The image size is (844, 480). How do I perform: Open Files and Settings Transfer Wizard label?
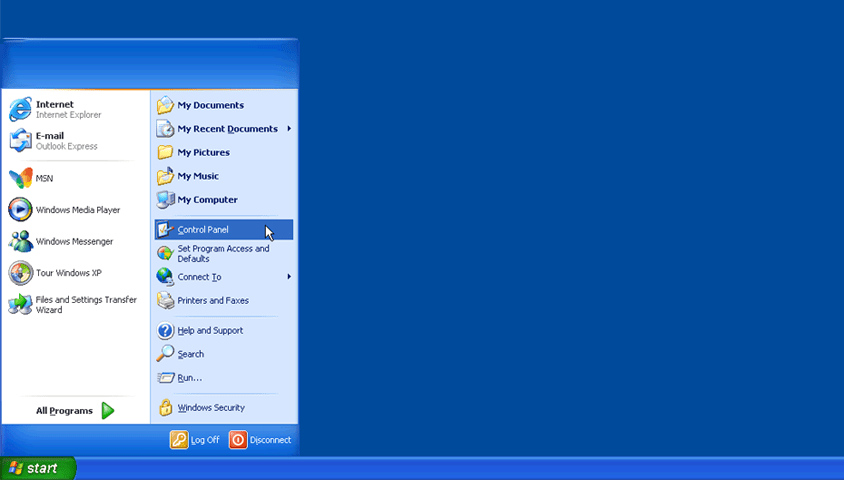click(x=86, y=305)
